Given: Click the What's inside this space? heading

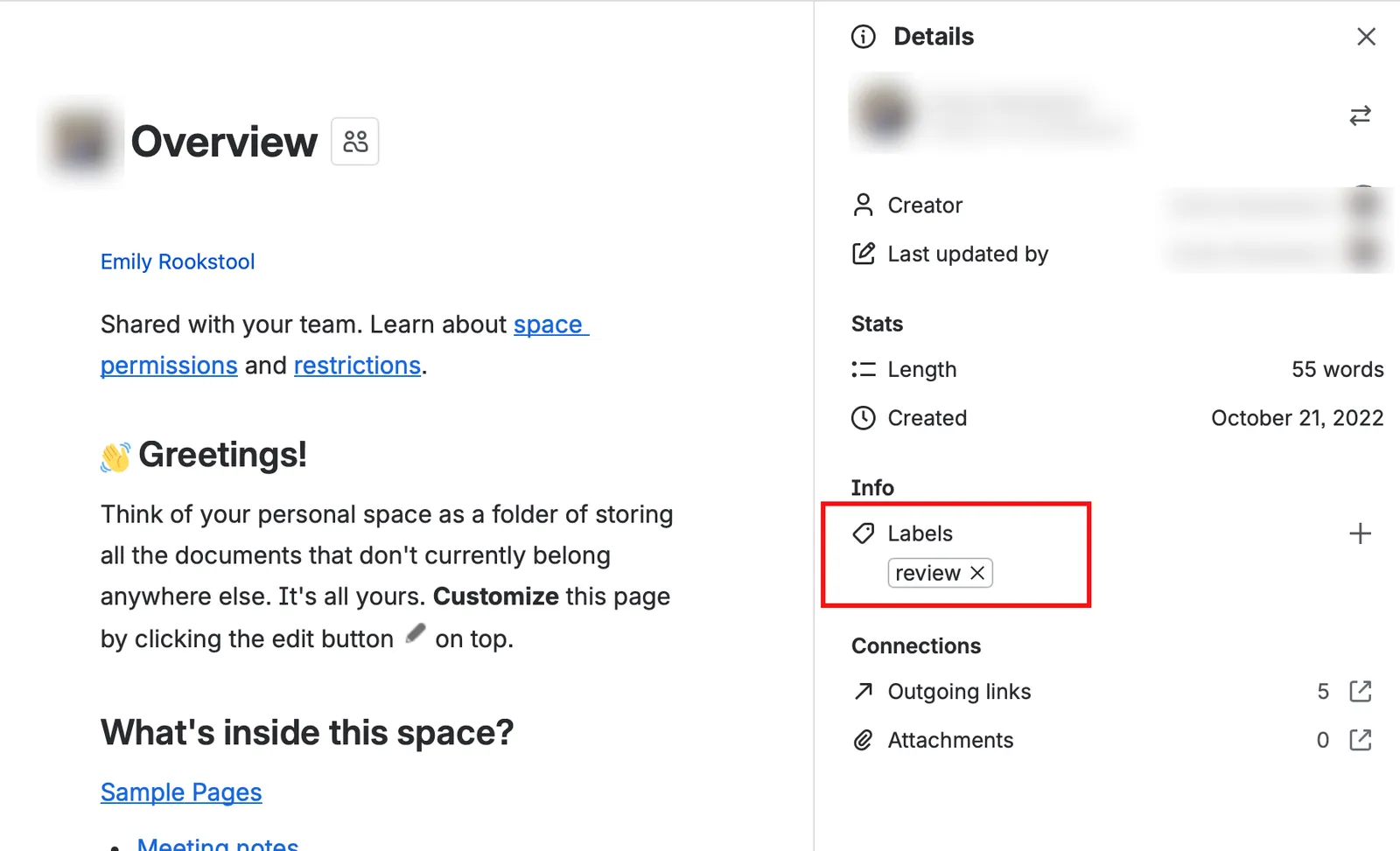Looking at the screenshot, I should tap(307, 733).
